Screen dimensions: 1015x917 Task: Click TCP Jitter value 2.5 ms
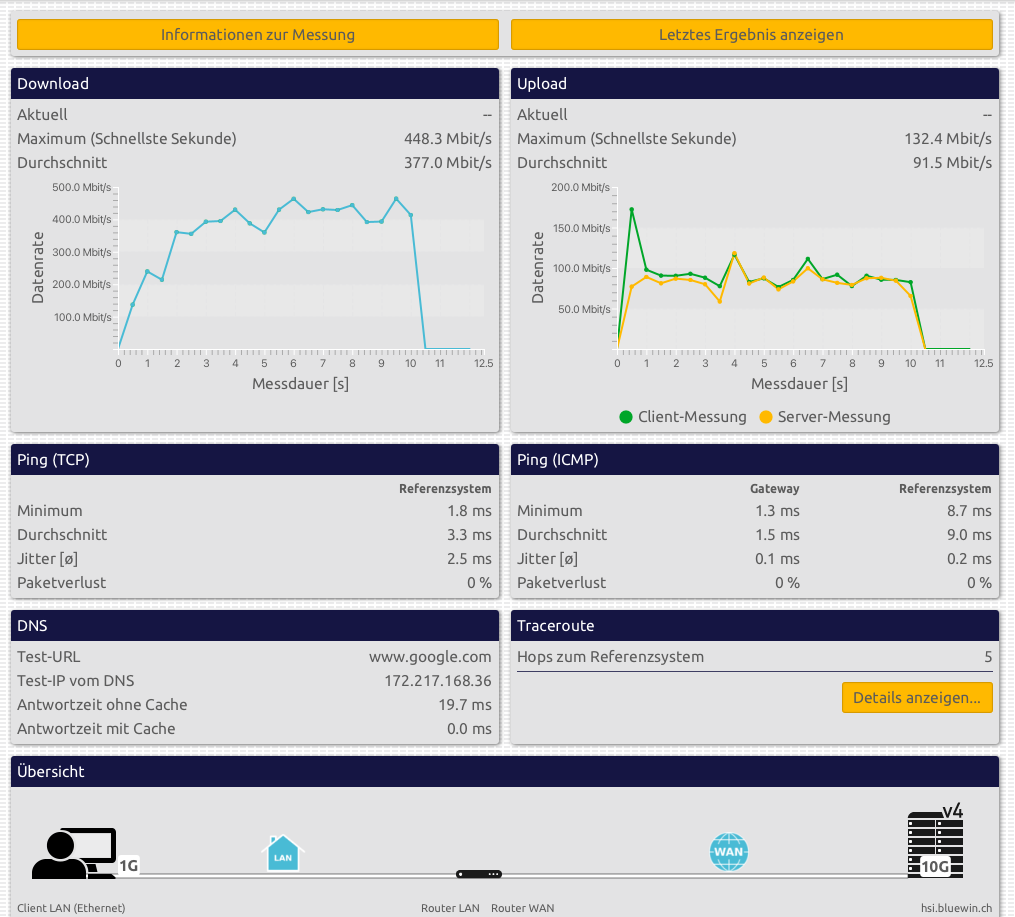(469, 558)
